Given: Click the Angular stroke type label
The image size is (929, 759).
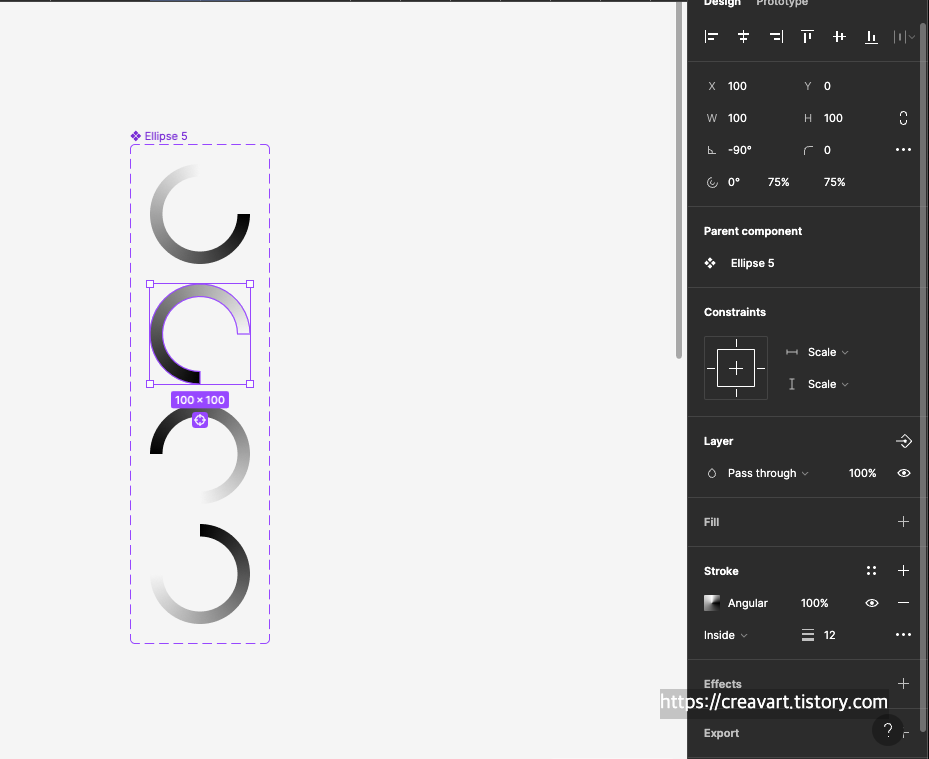Looking at the screenshot, I should point(747,603).
